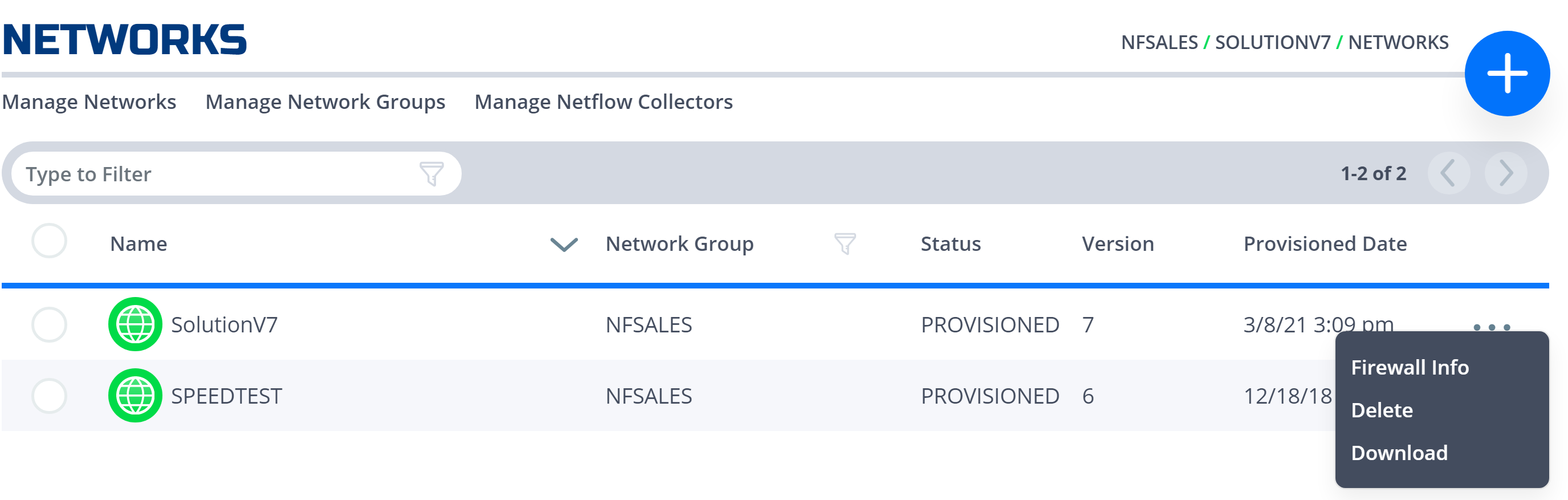This screenshot has width=1568, height=500.
Task: Choose Download from the context menu
Action: tap(1399, 453)
